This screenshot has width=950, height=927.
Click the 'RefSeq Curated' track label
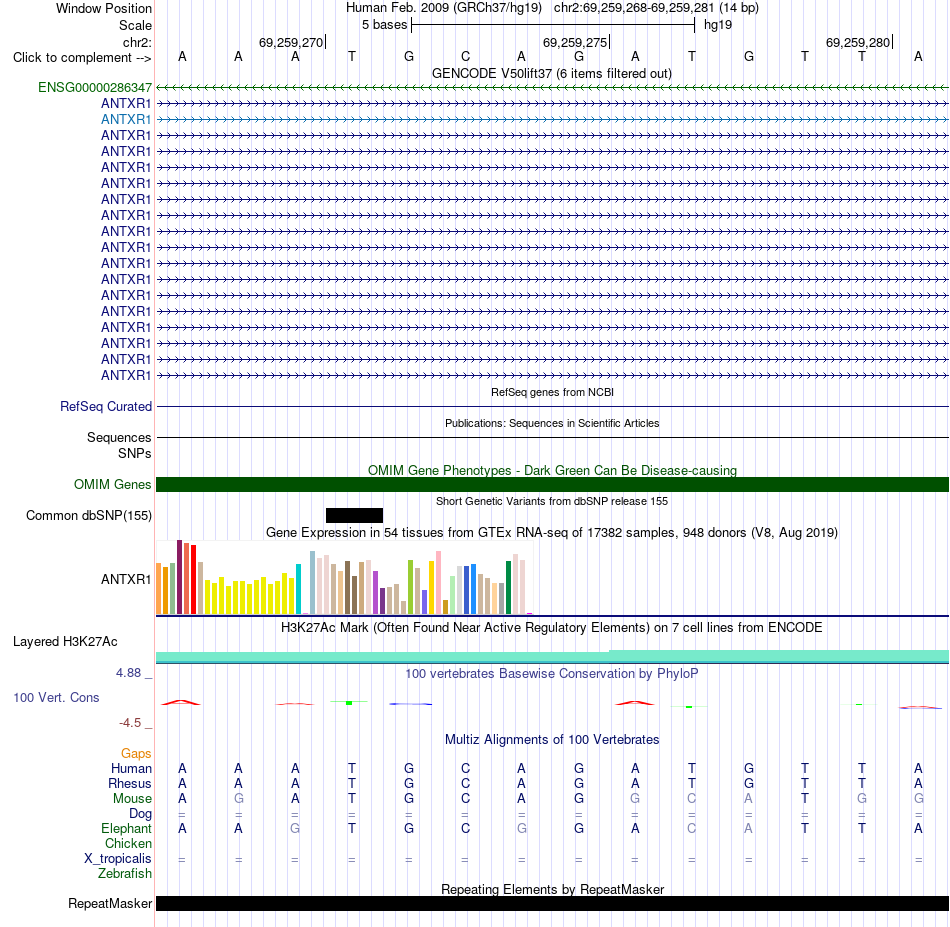pyautogui.click(x=106, y=407)
